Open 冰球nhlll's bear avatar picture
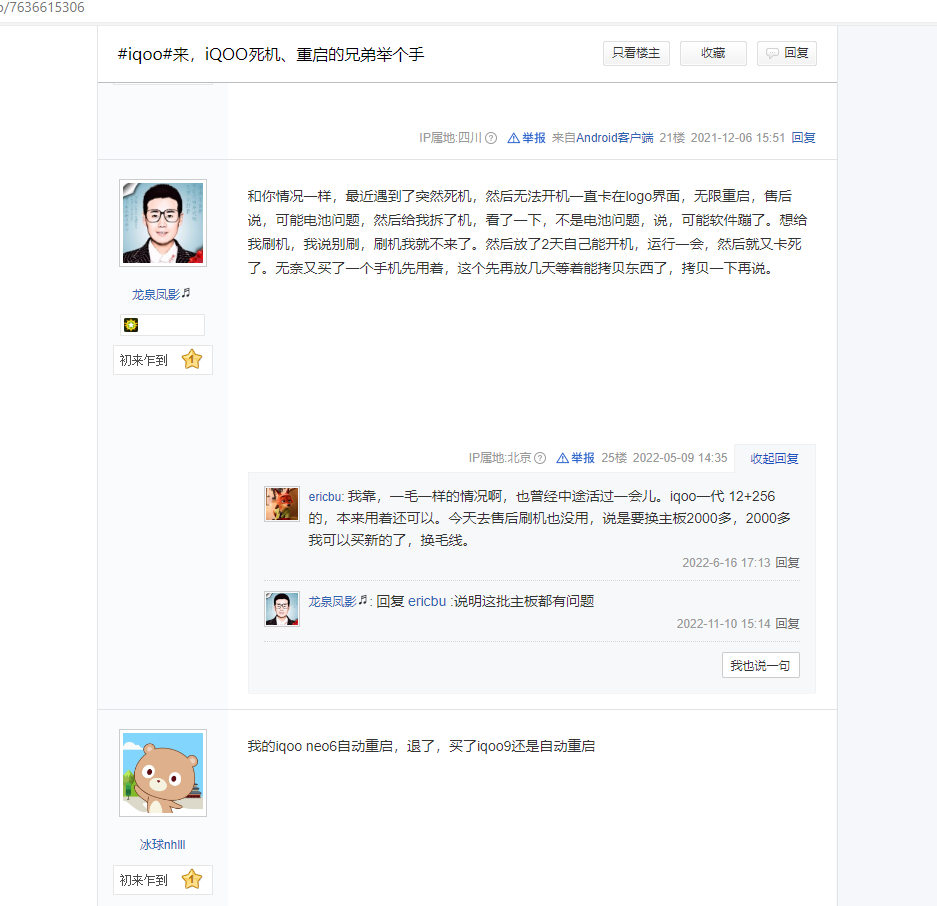 pyautogui.click(x=163, y=773)
